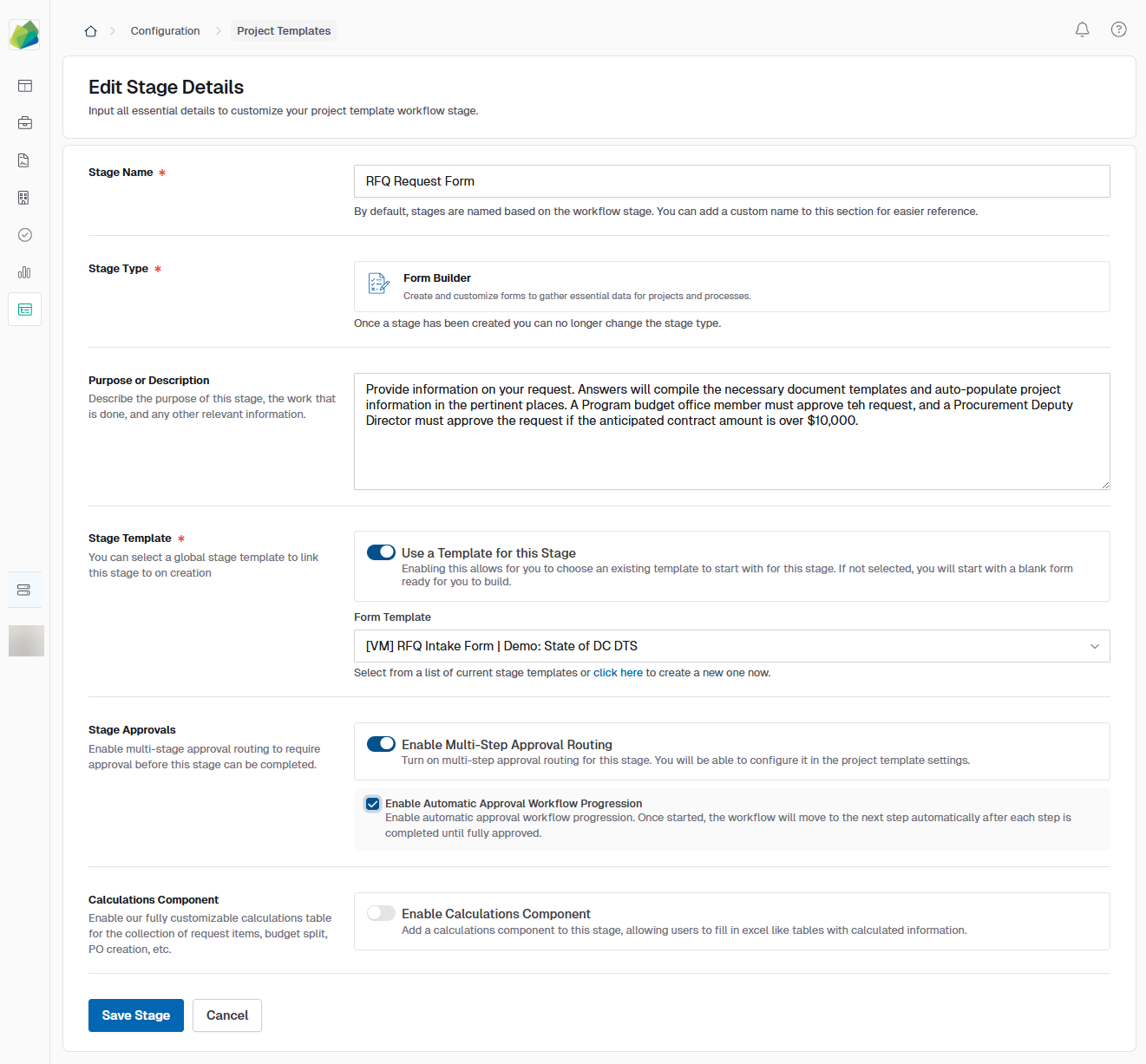
Task: Click the Purpose or Description text area
Action: point(731,451)
